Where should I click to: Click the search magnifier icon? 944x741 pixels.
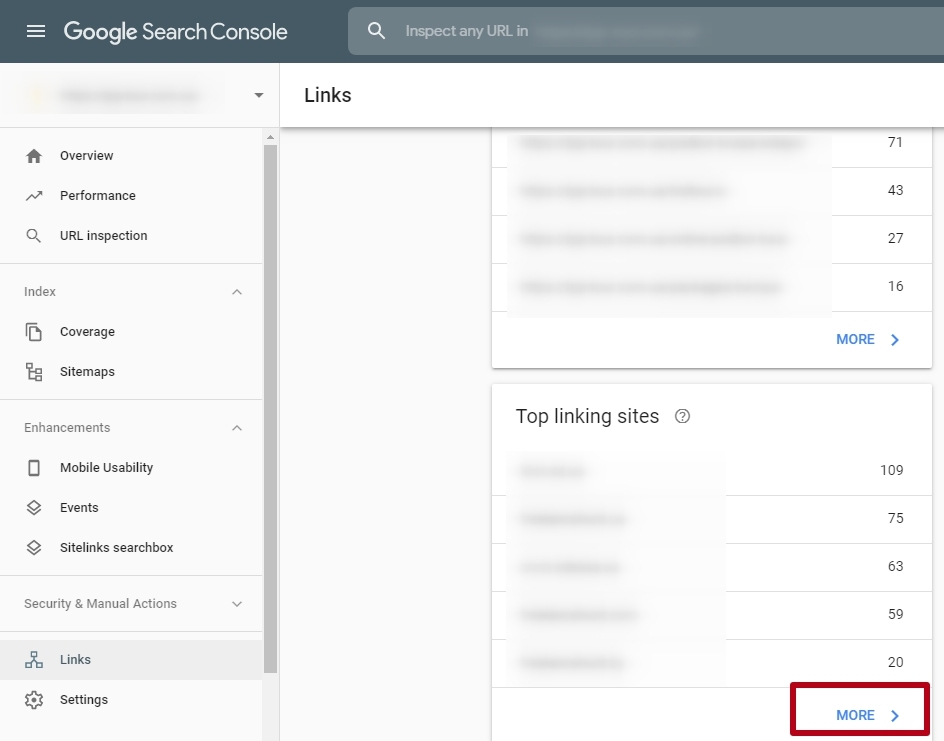pyautogui.click(x=376, y=31)
